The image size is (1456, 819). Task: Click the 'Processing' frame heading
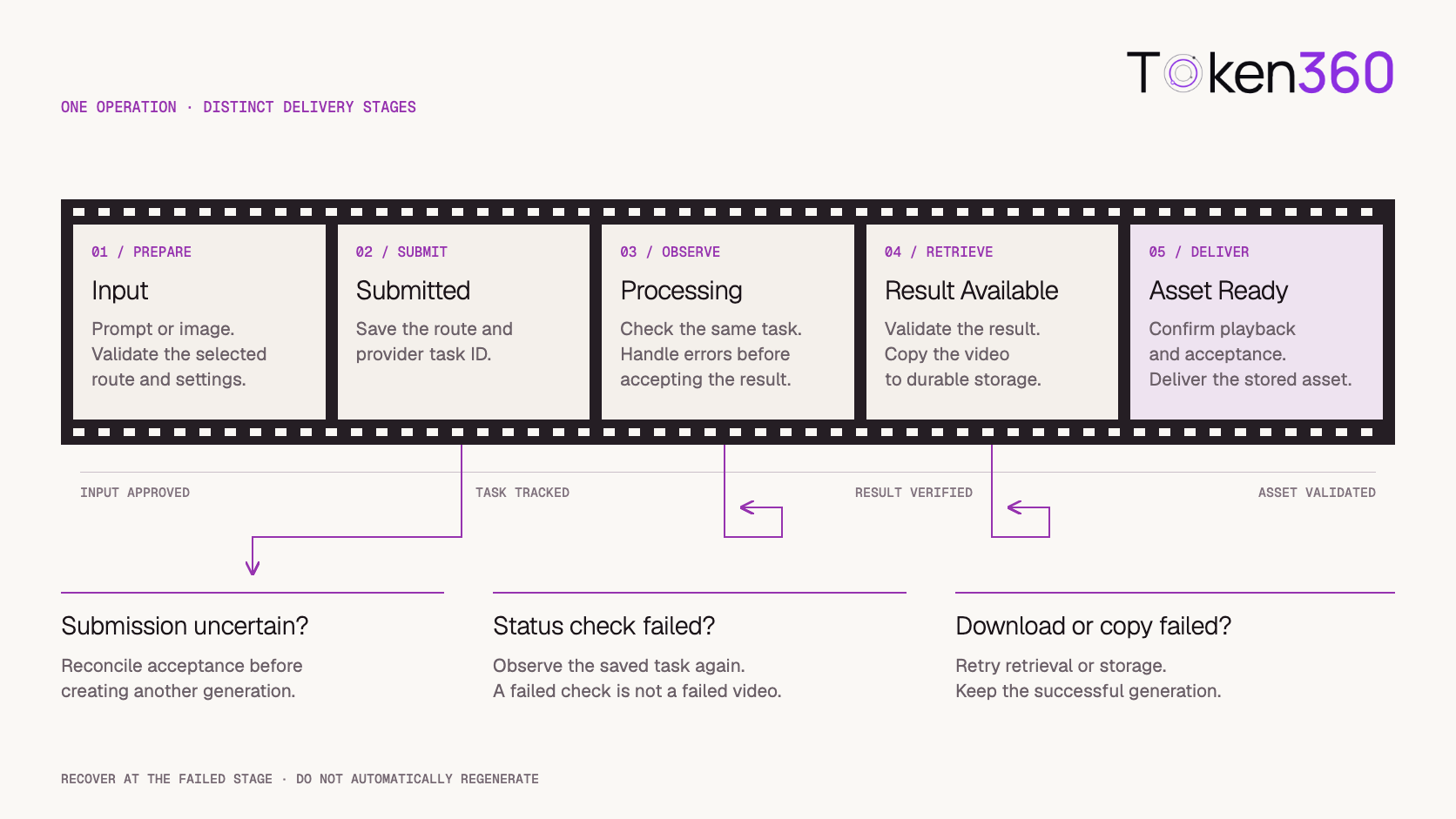[681, 291]
